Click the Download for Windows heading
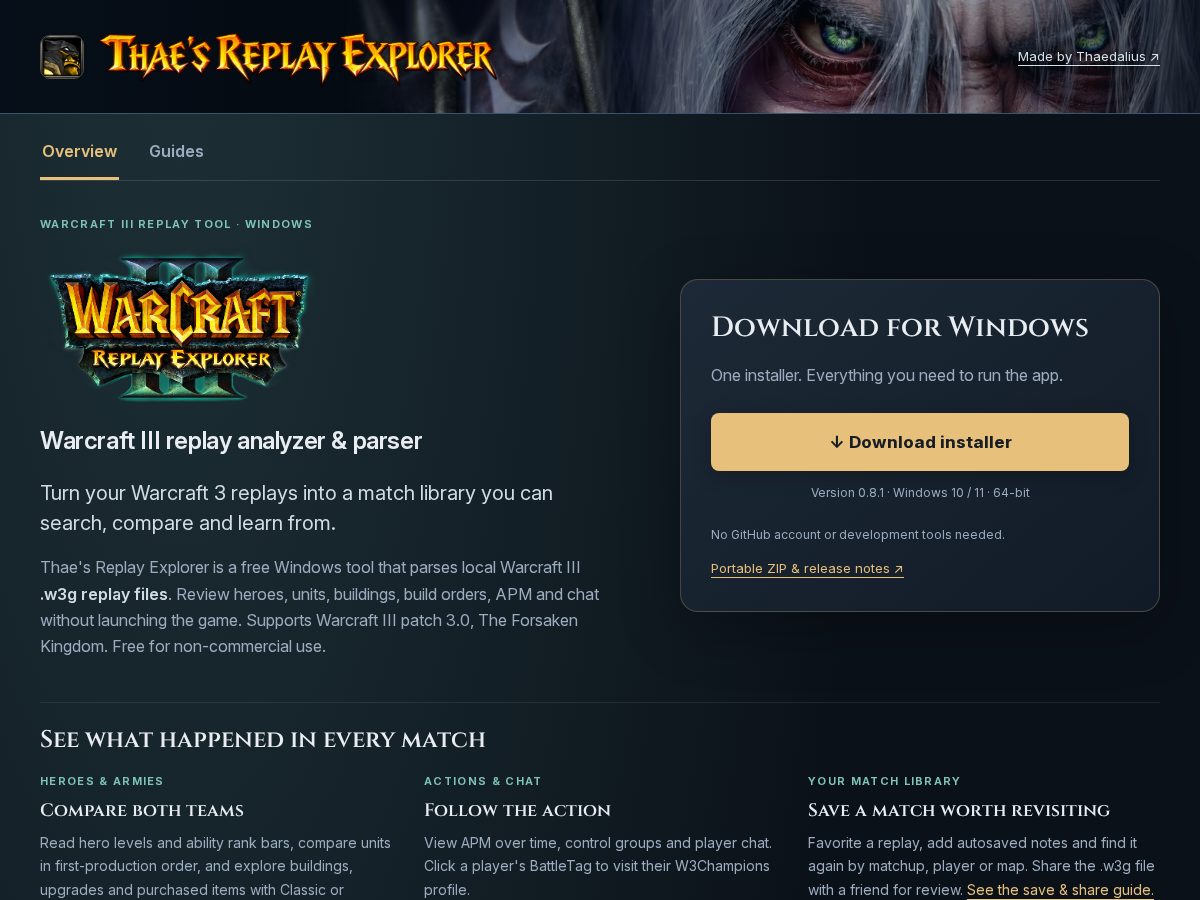This screenshot has height=900, width=1200. 900,328
